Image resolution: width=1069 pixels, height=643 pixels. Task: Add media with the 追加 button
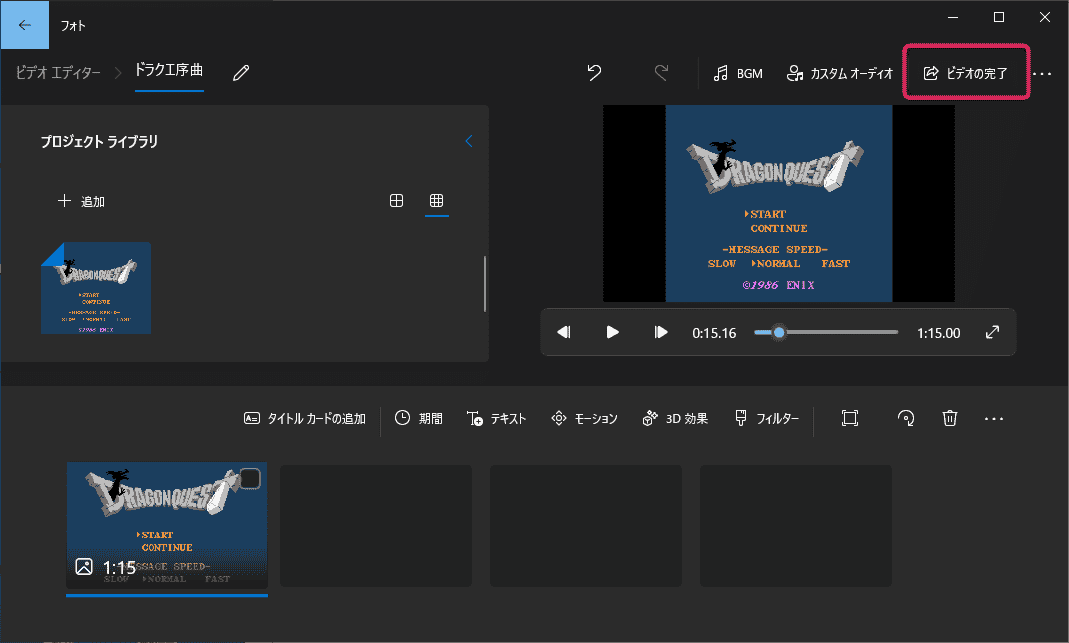point(82,200)
